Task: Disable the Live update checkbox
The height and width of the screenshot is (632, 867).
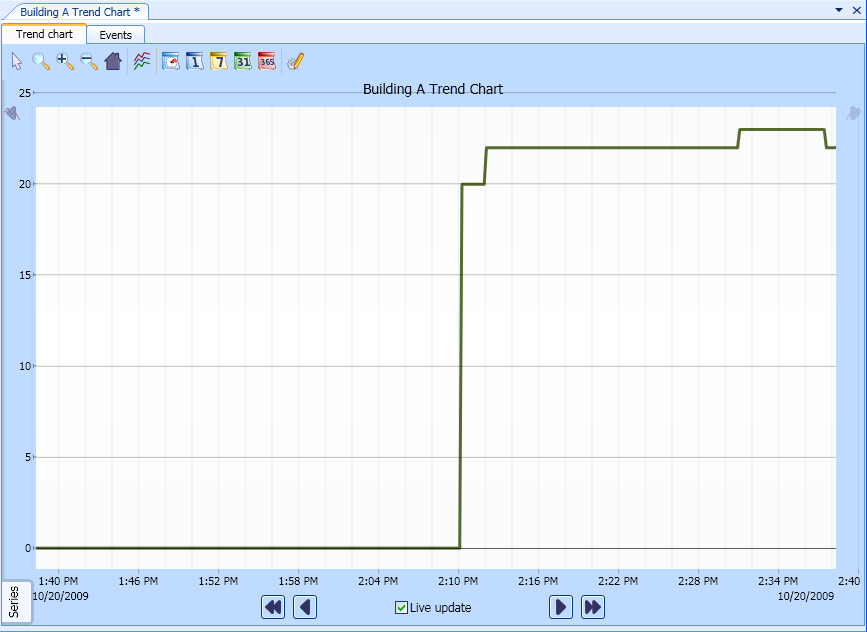Action: coord(401,608)
